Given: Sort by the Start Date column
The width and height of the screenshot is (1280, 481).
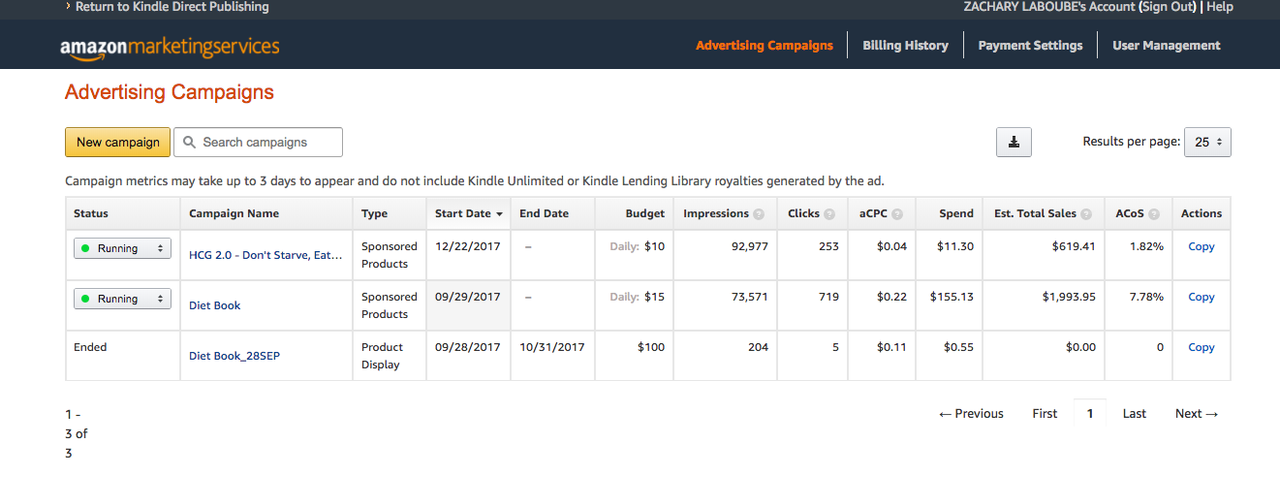Looking at the screenshot, I should [x=469, y=214].
